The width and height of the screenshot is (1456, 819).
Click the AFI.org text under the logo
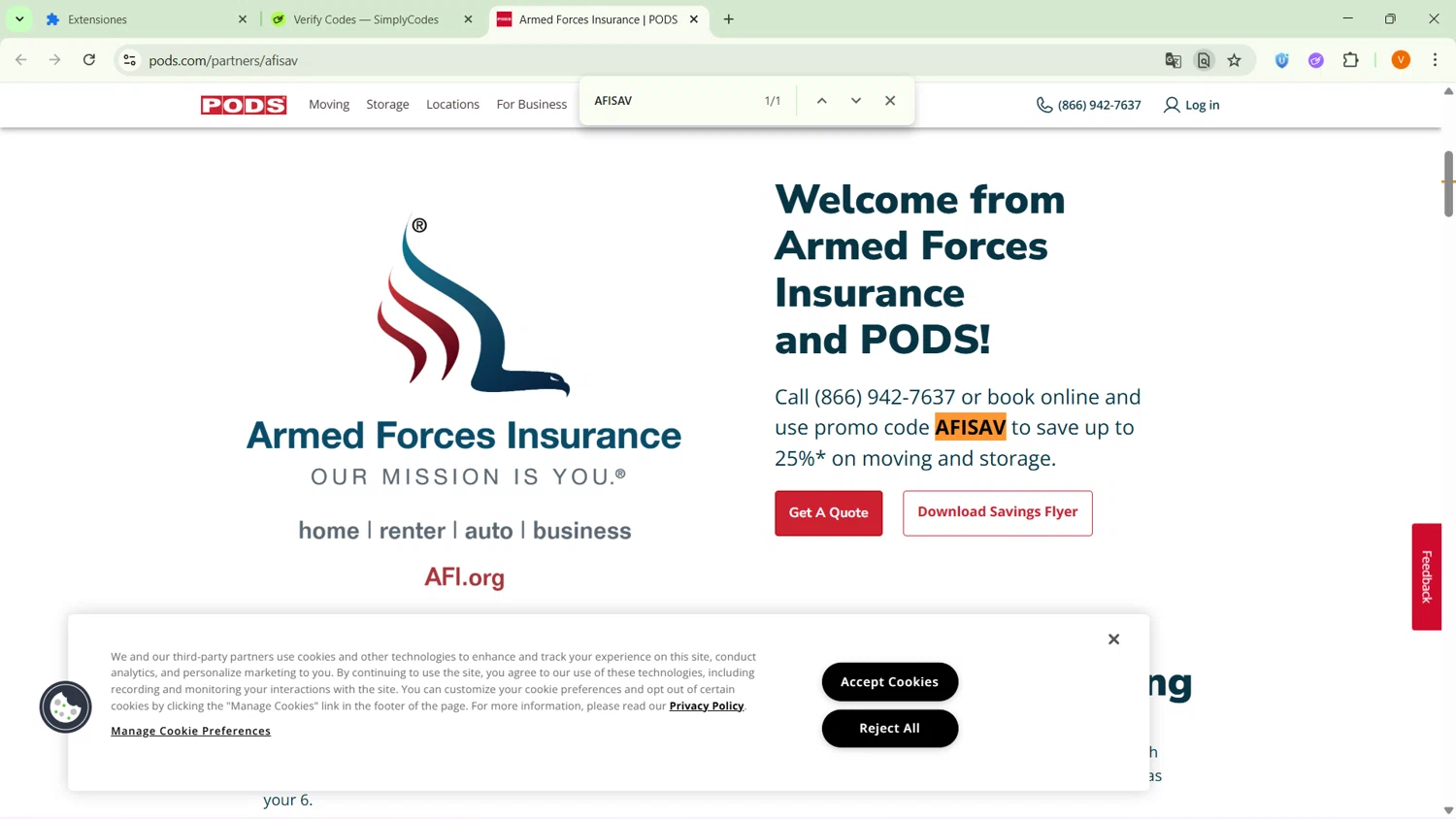tap(464, 576)
